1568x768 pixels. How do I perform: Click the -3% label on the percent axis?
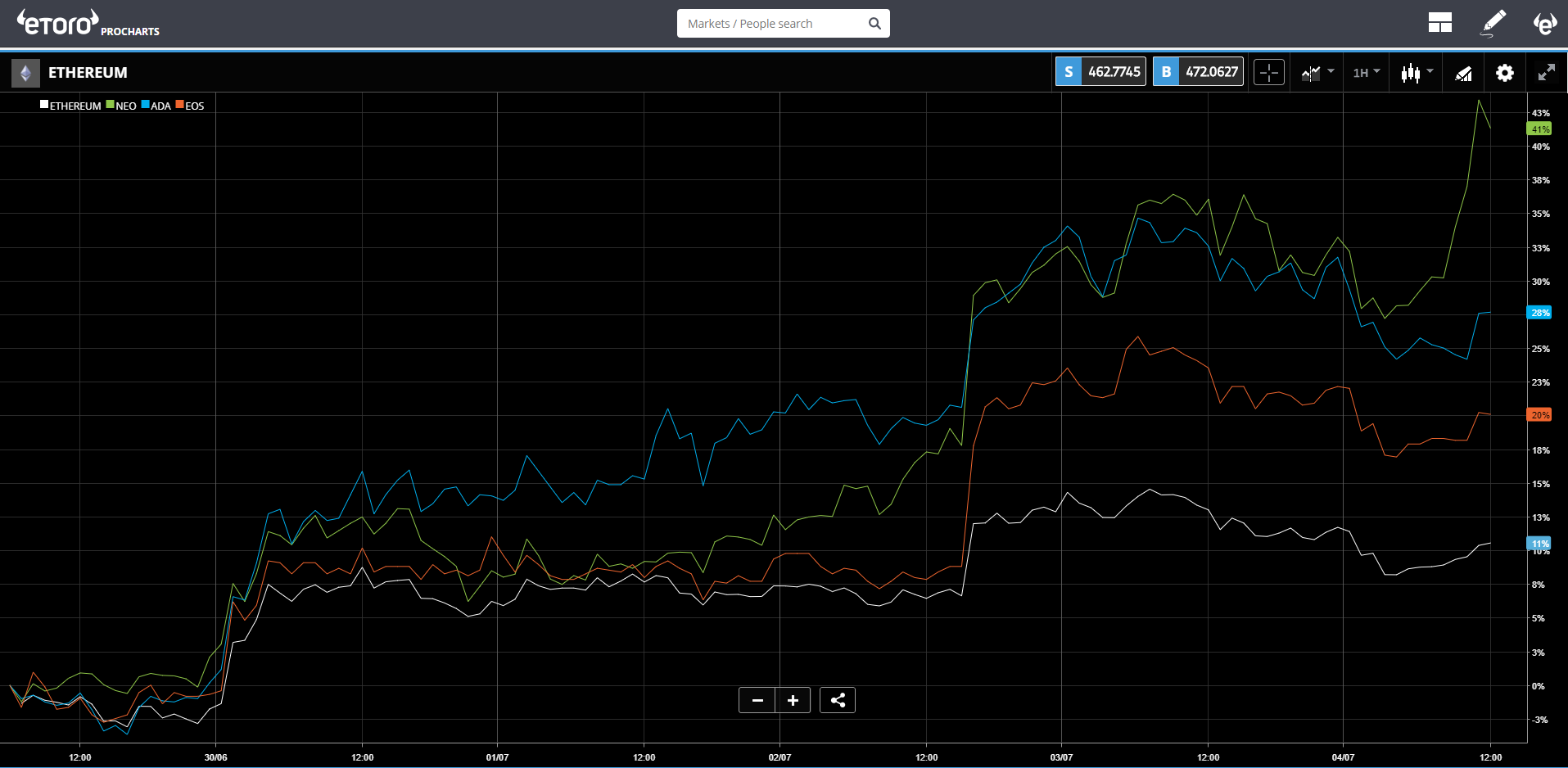coord(1540,720)
